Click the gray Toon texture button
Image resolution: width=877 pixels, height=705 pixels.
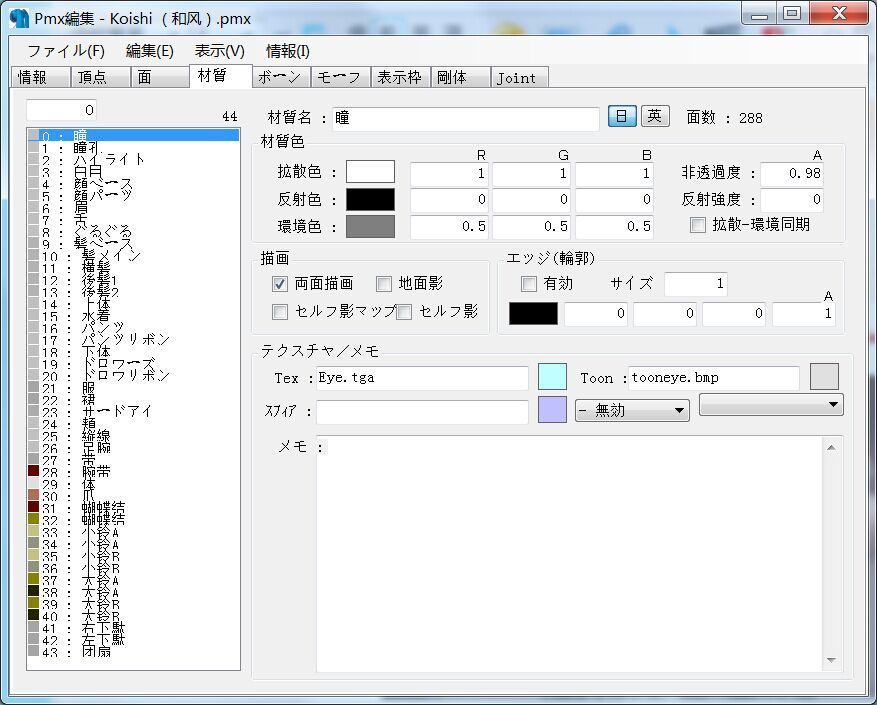point(824,377)
